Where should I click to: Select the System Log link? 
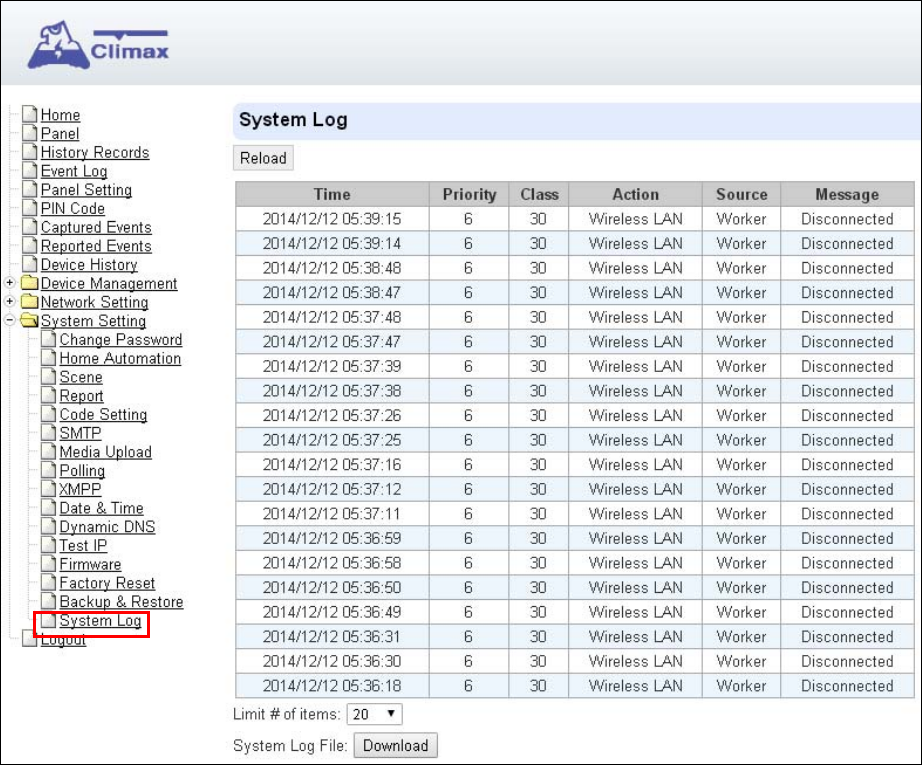tap(101, 622)
